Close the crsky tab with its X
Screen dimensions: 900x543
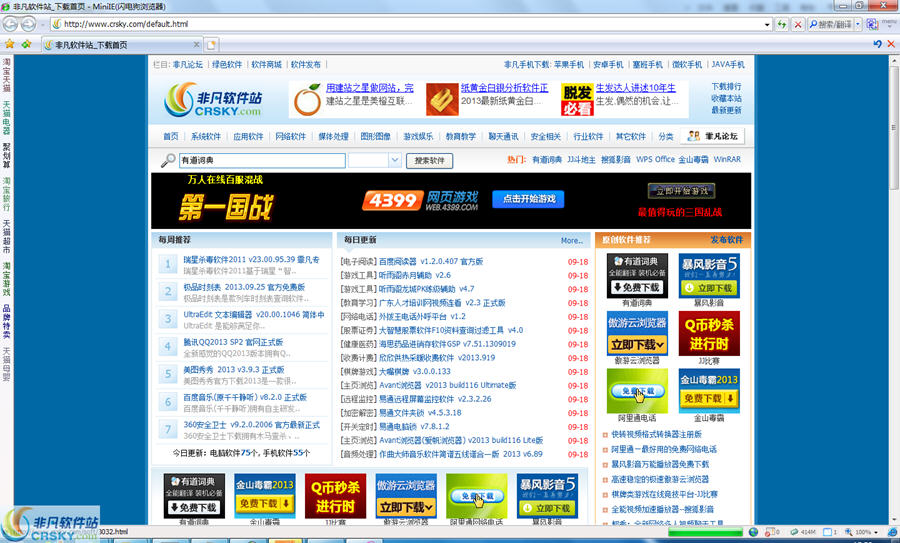click(x=196, y=44)
